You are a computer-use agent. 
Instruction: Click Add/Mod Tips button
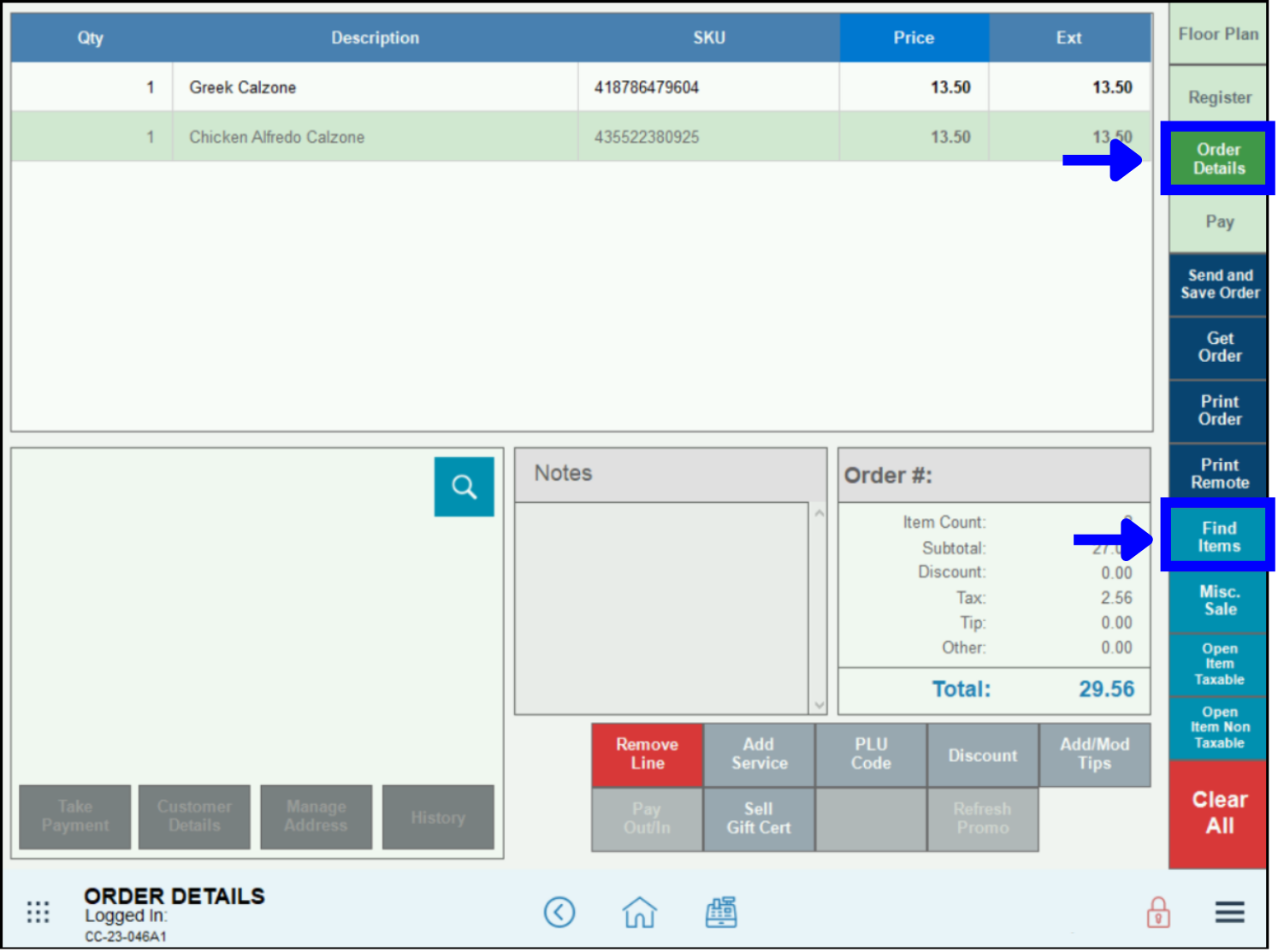pos(1095,754)
